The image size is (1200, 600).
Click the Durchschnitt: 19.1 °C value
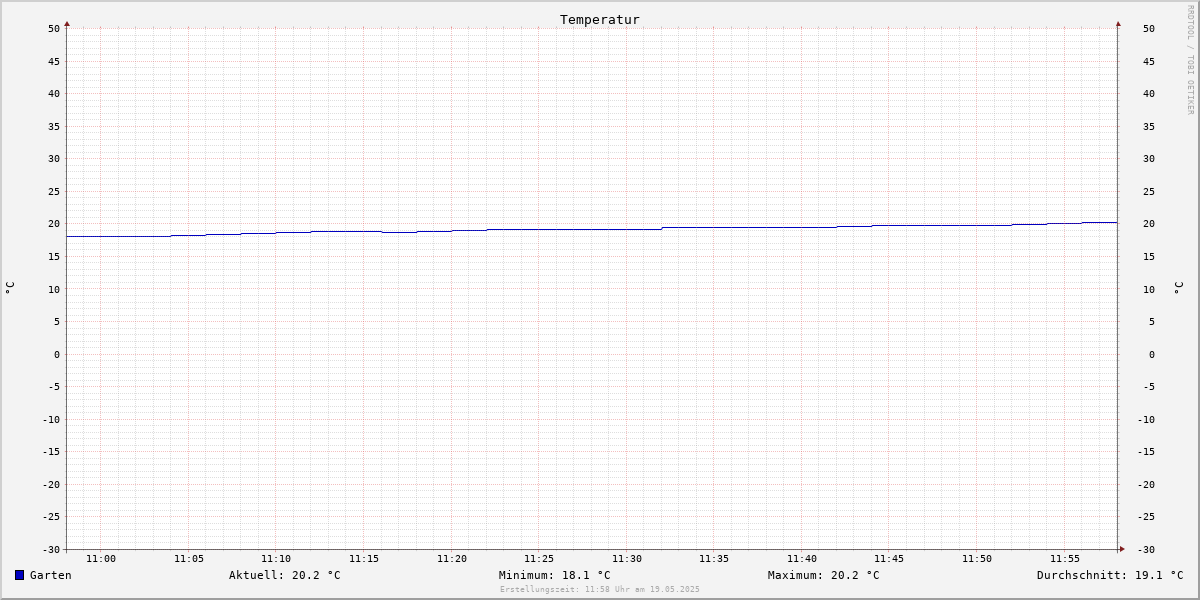click(1110, 575)
